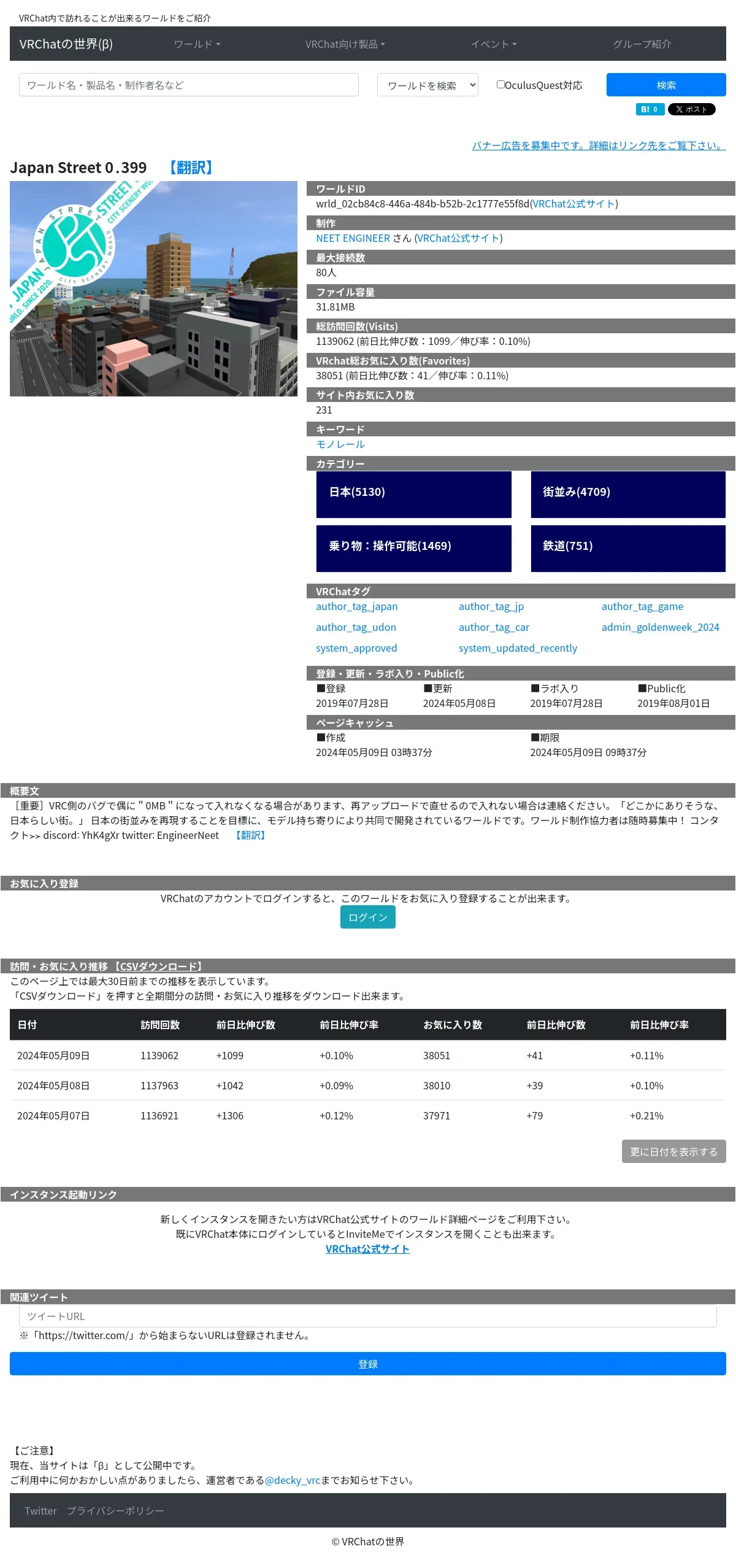Select file size 31.81MB text

pos(335,307)
